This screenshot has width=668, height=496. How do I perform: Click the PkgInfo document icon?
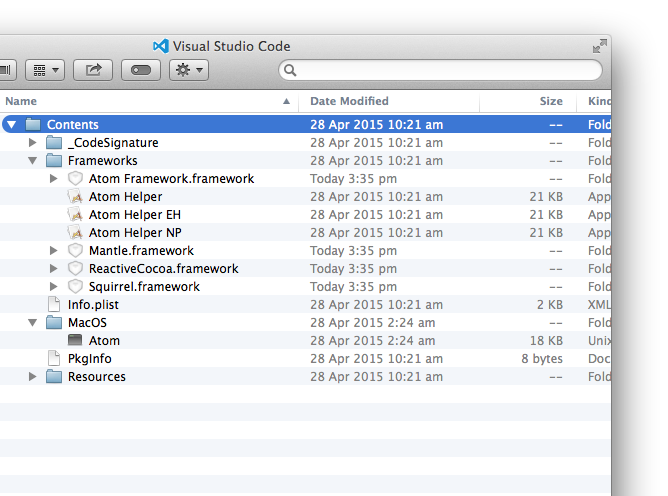[x=54, y=358]
